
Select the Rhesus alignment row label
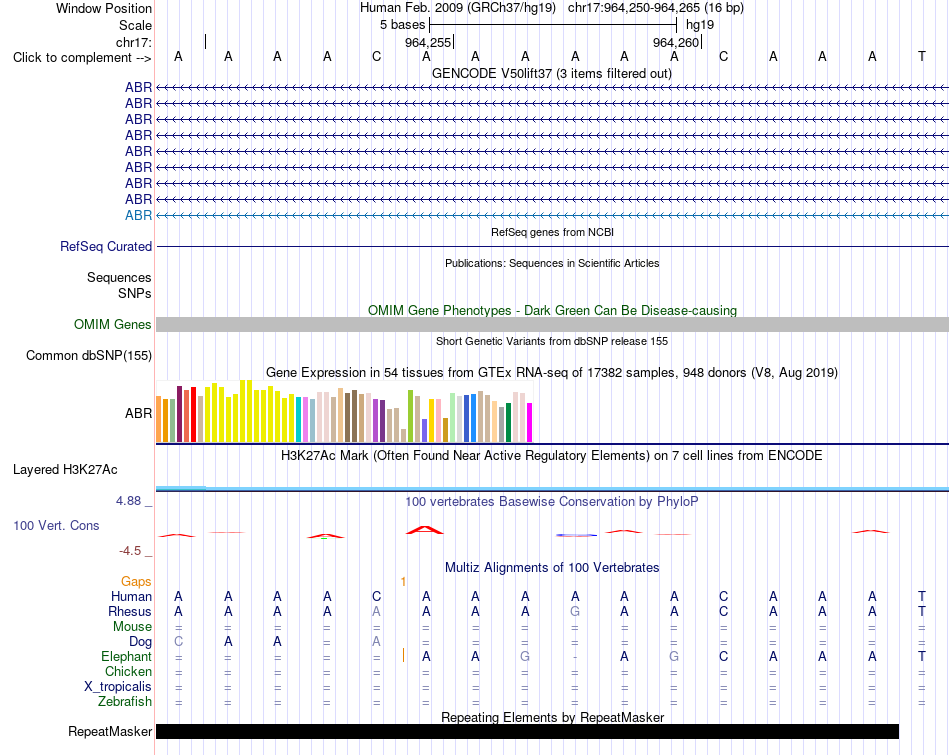coord(130,611)
